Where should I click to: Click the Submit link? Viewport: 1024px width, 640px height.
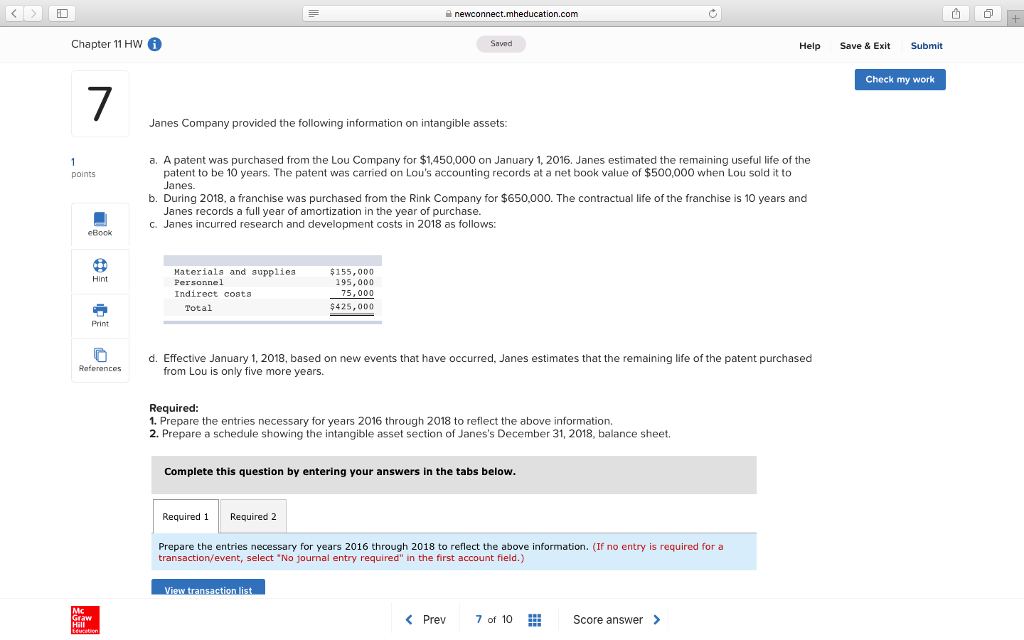pyautogui.click(x=926, y=46)
